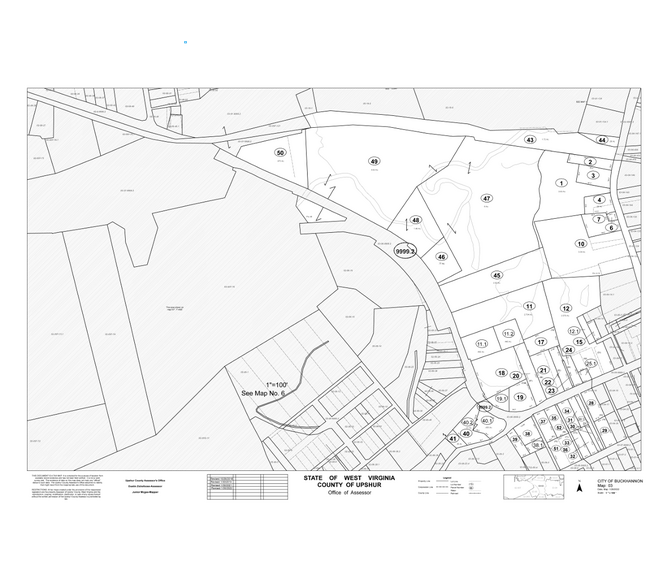The height and width of the screenshot is (577, 650).
Task: Select the parcel 9999.3 marker
Action: click(404, 250)
